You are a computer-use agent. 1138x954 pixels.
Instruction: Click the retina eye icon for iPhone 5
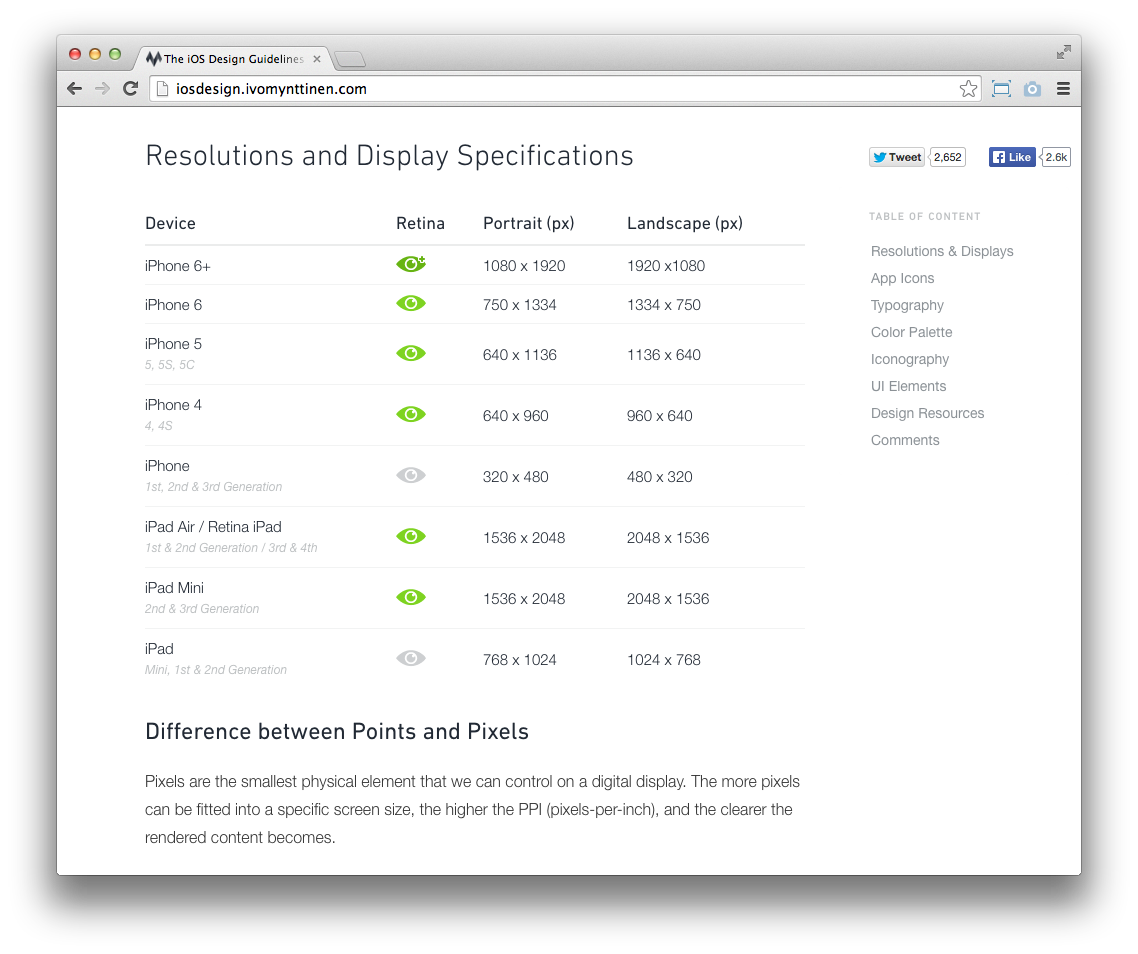[x=411, y=353]
